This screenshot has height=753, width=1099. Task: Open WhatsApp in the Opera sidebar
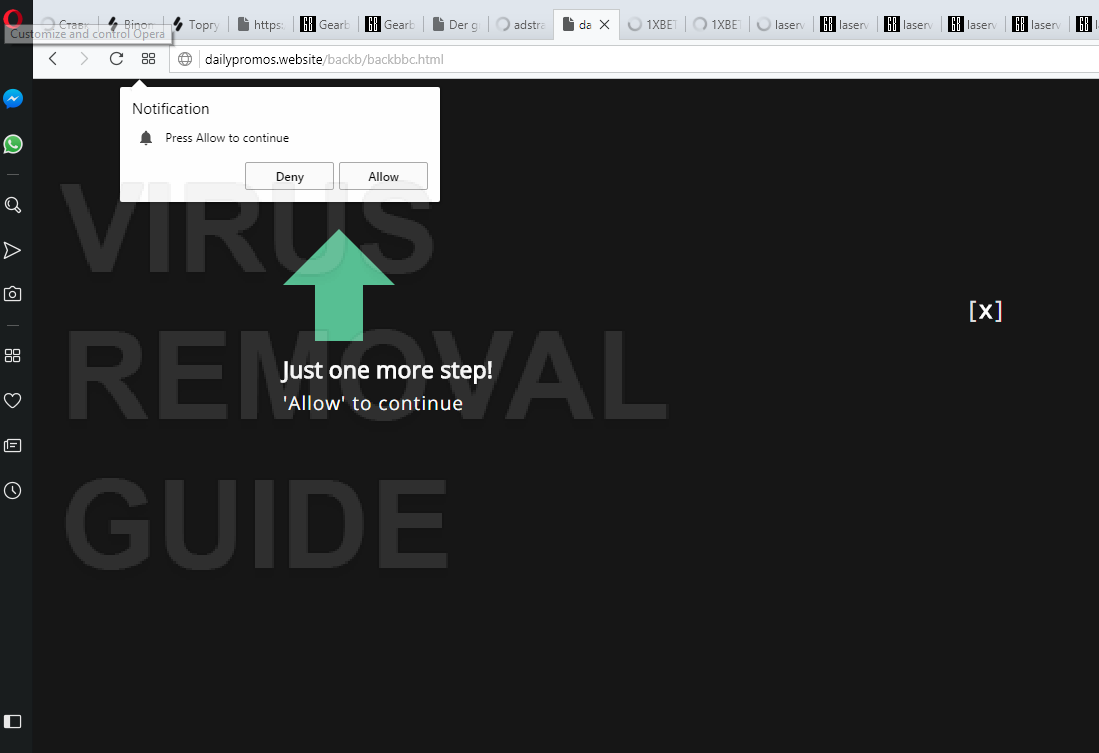[13, 144]
